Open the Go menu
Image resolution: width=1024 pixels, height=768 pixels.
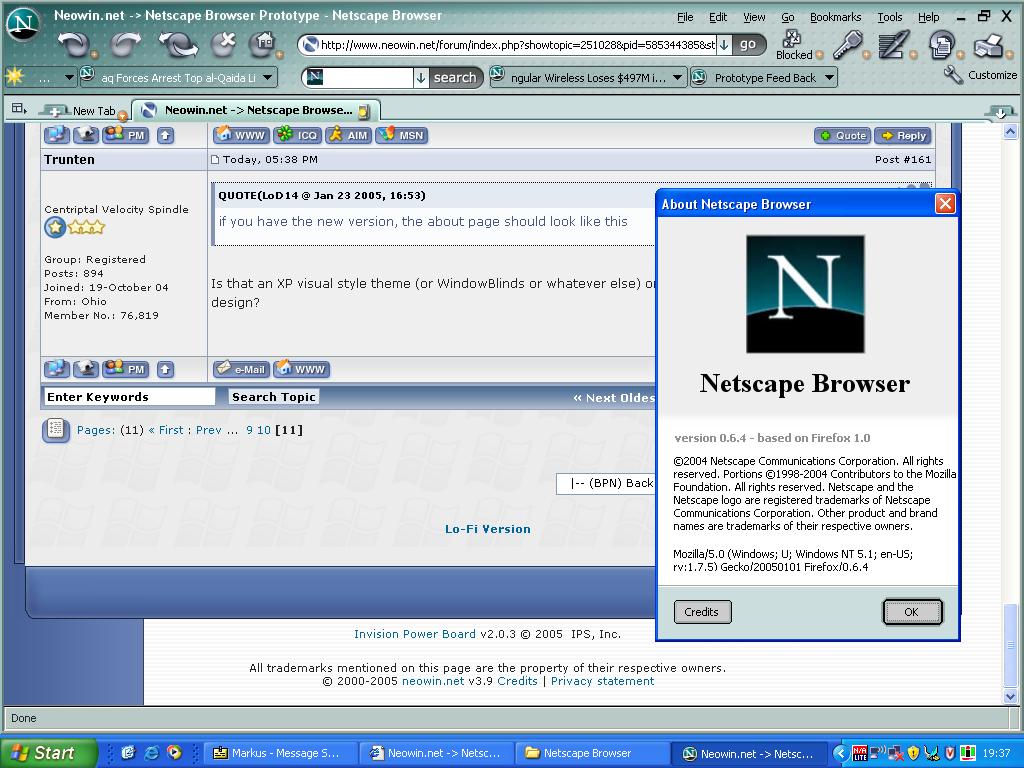click(x=788, y=17)
